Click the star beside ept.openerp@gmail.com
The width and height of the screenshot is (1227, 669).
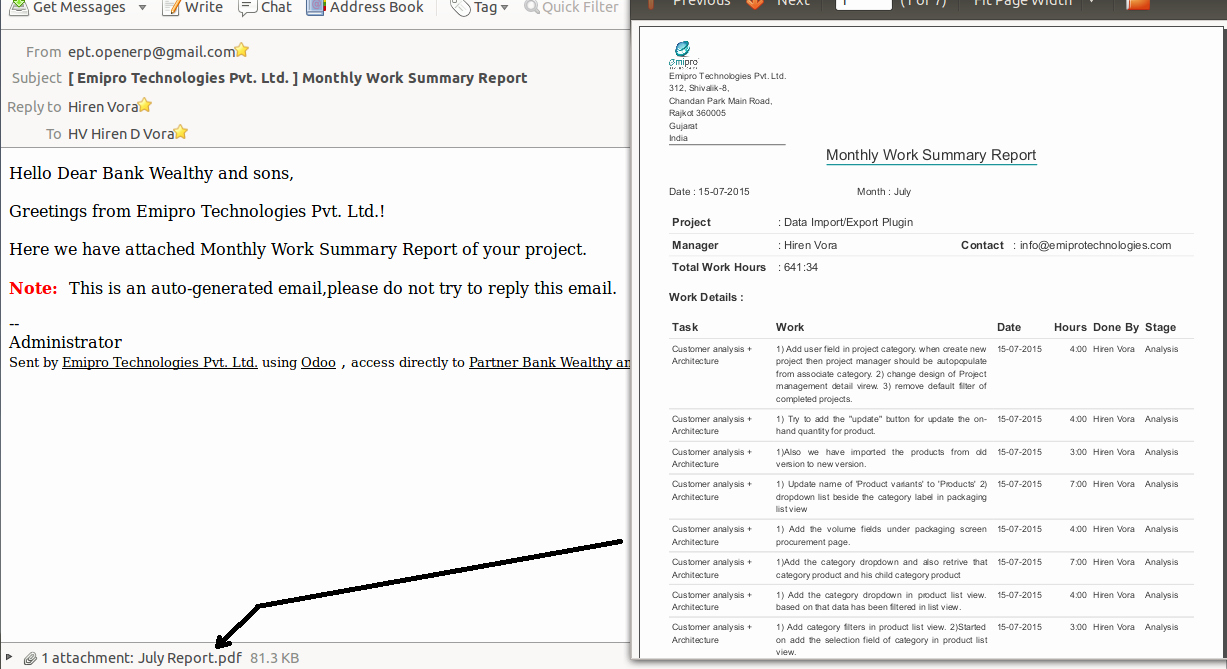coord(242,51)
